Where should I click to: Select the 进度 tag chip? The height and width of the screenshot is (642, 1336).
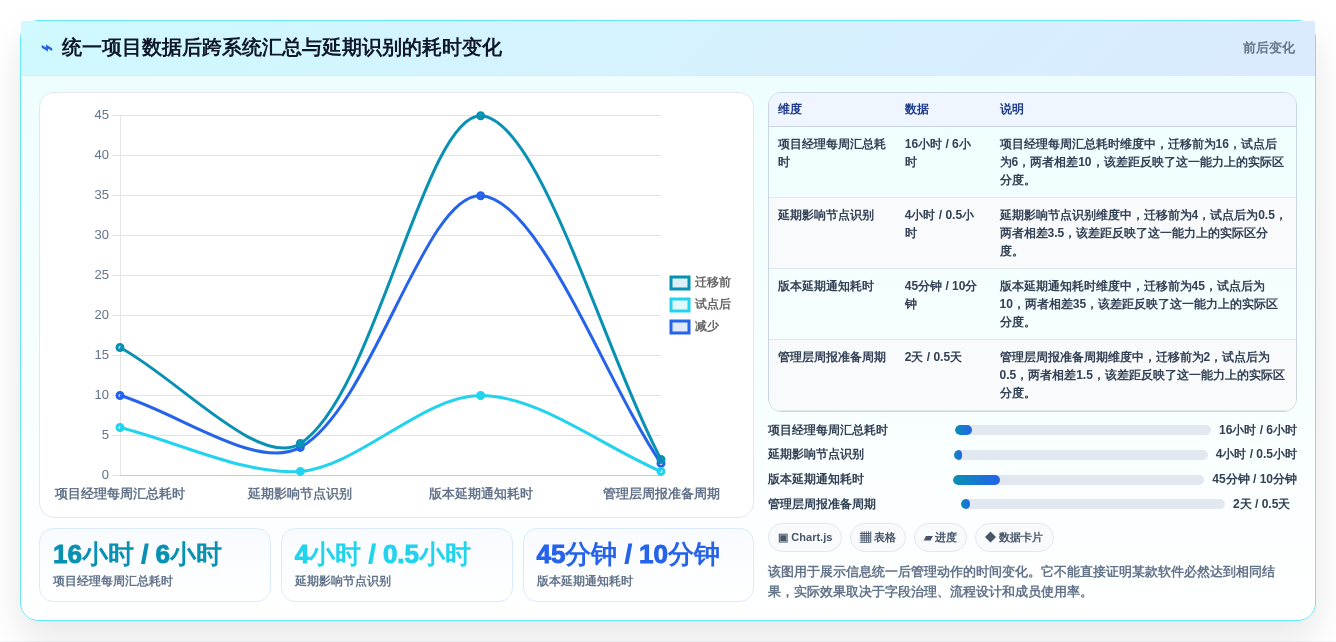(940, 538)
